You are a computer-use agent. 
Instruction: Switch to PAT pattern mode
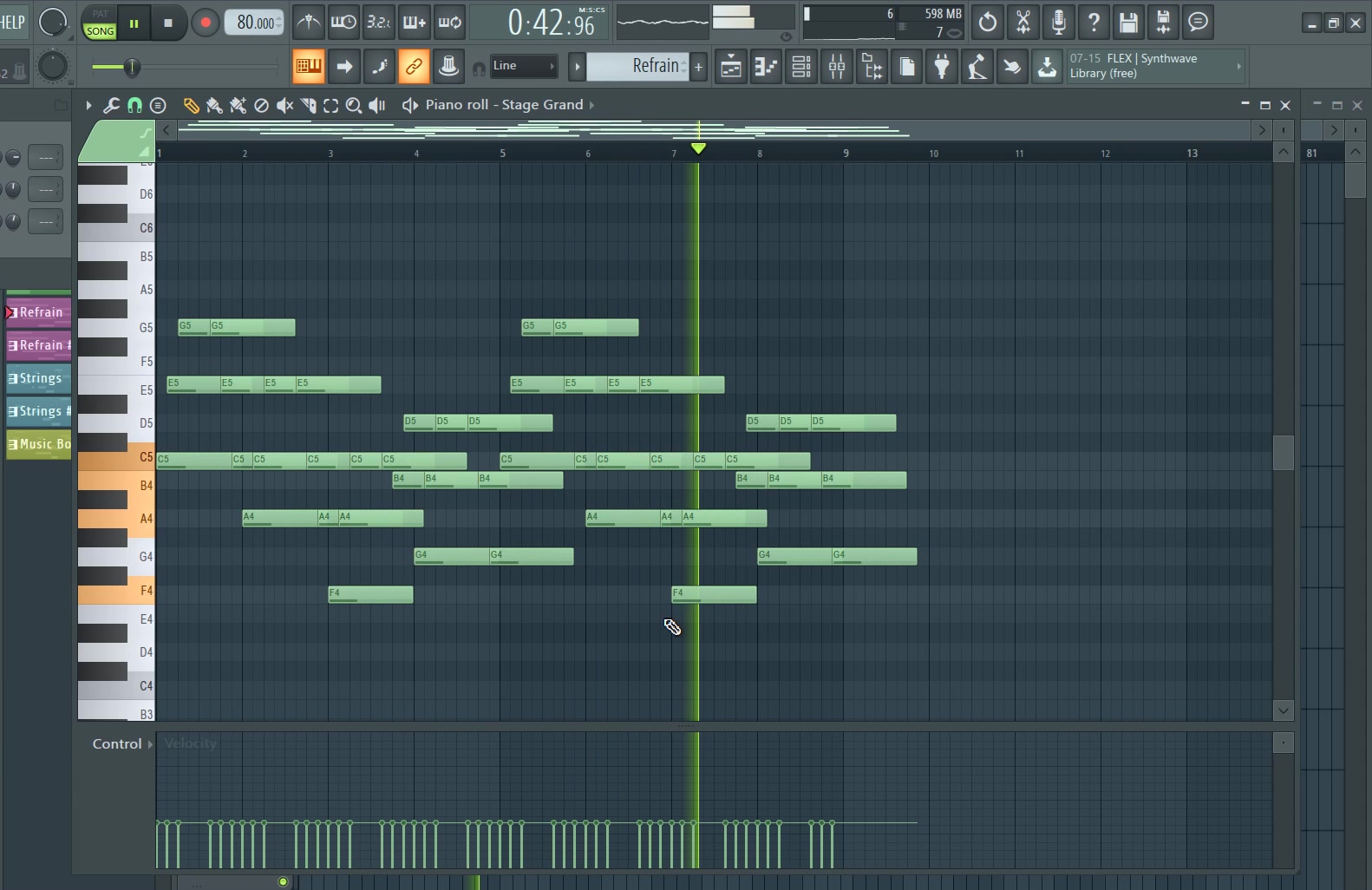[x=100, y=15]
